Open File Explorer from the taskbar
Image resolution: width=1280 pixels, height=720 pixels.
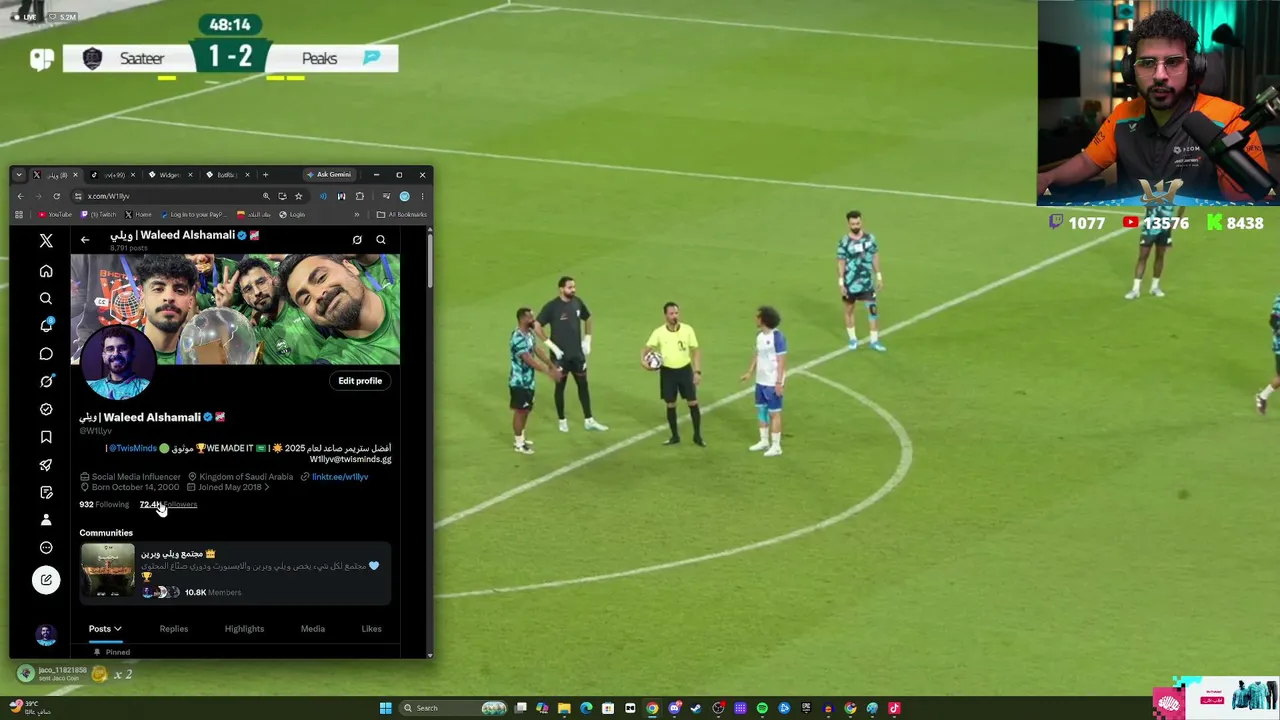click(x=564, y=708)
